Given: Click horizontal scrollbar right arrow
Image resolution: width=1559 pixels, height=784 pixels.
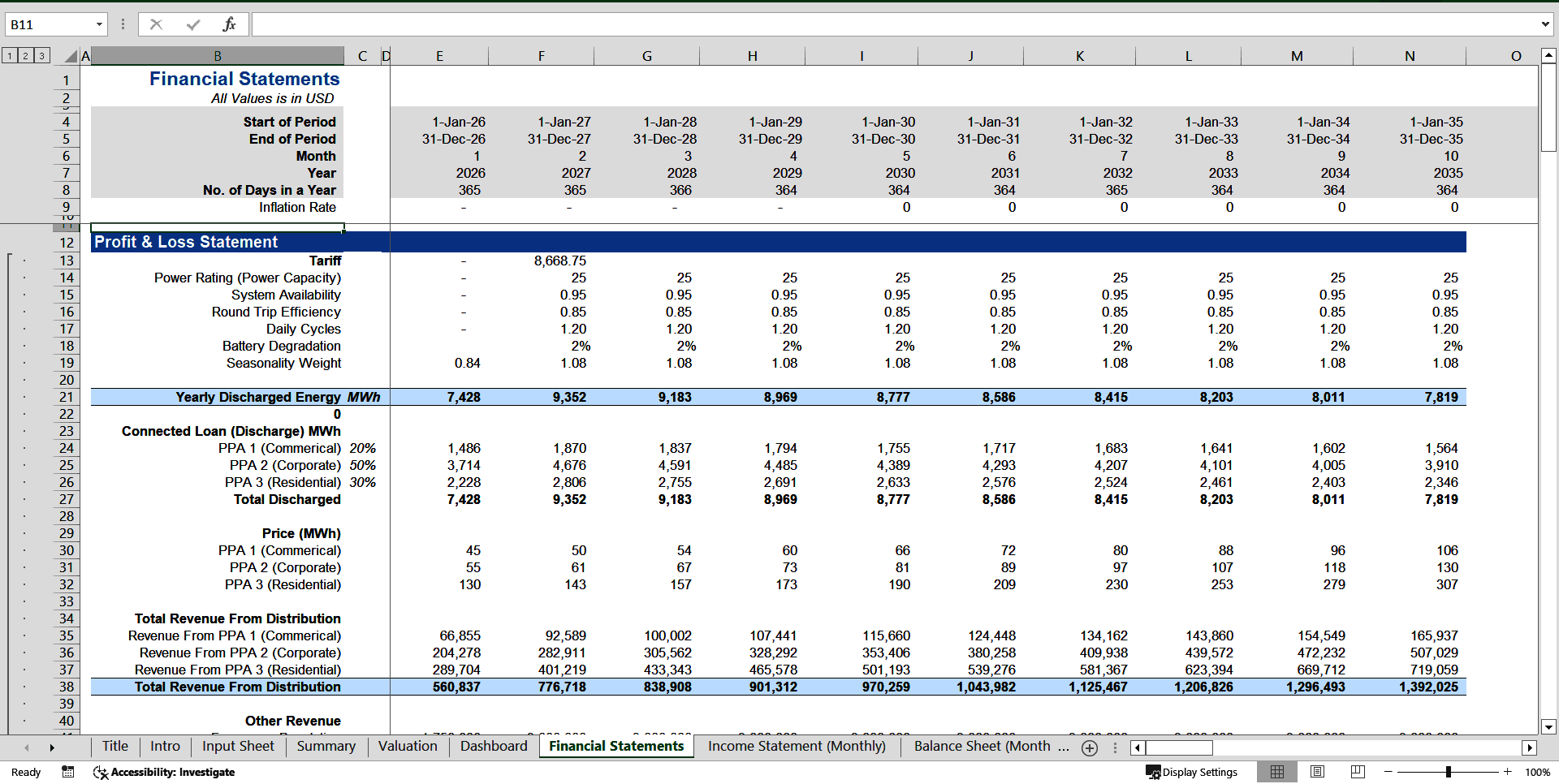Looking at the screenshot, I should (1530, 748).
